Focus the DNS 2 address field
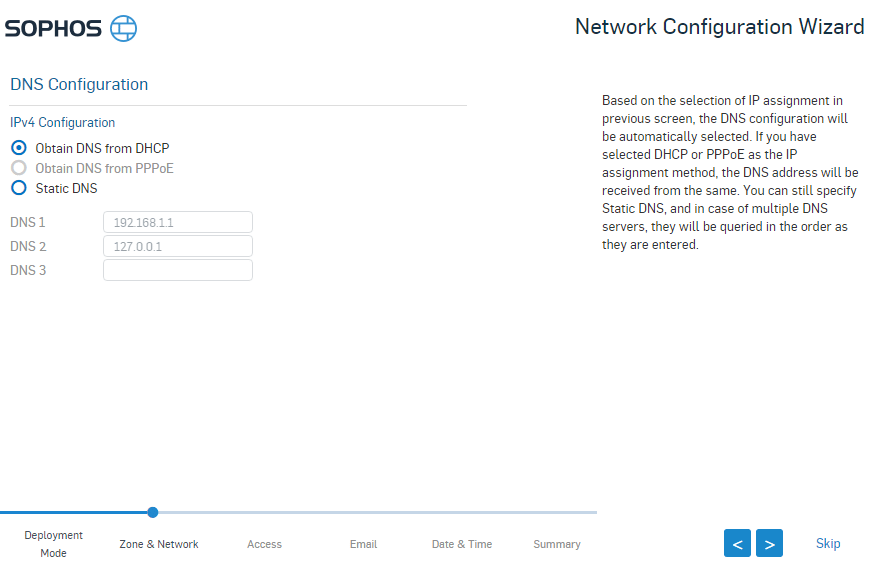Image resolution: width=891 pixels, height=574 pixels. [178, 246]
